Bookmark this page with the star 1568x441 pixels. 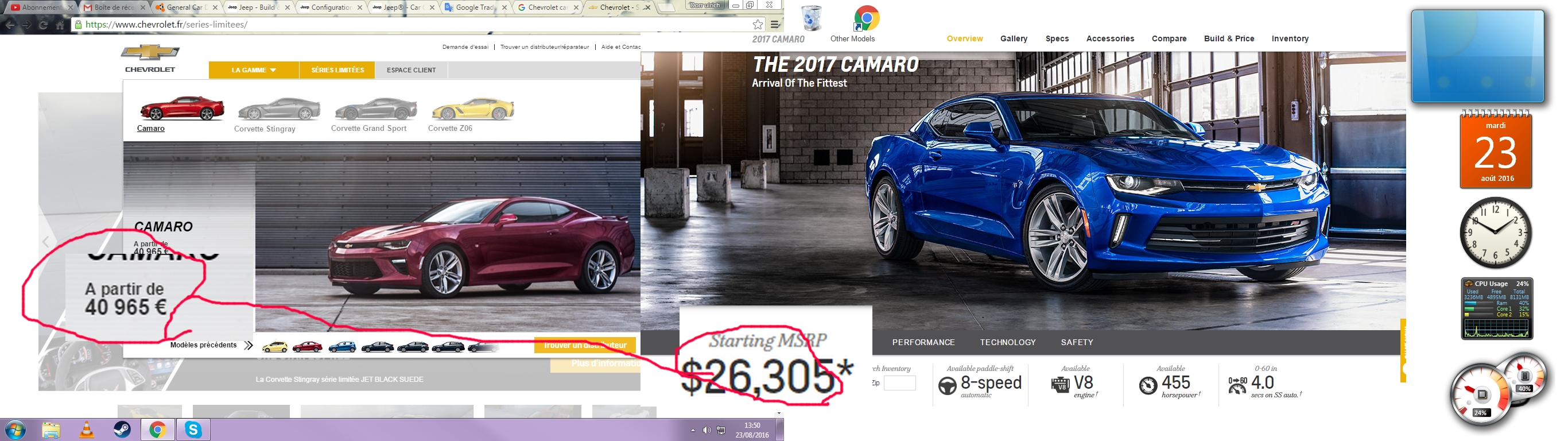pos(757,24)
